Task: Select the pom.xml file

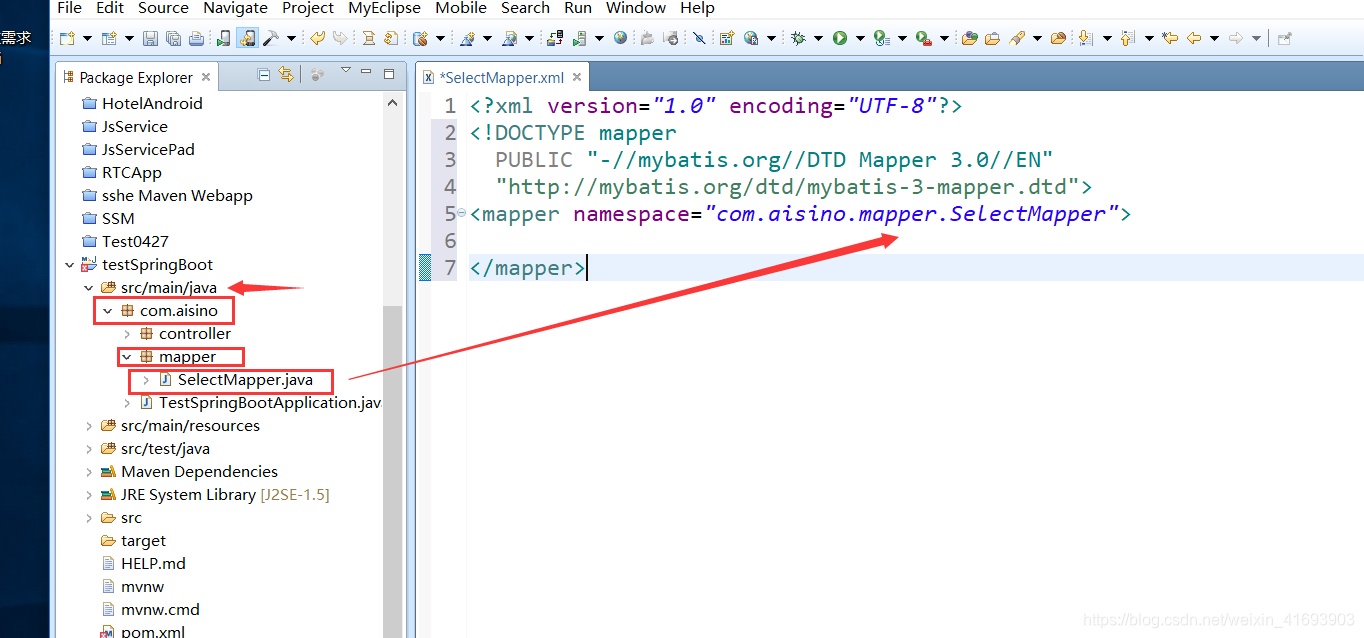Action: point(152,631)
